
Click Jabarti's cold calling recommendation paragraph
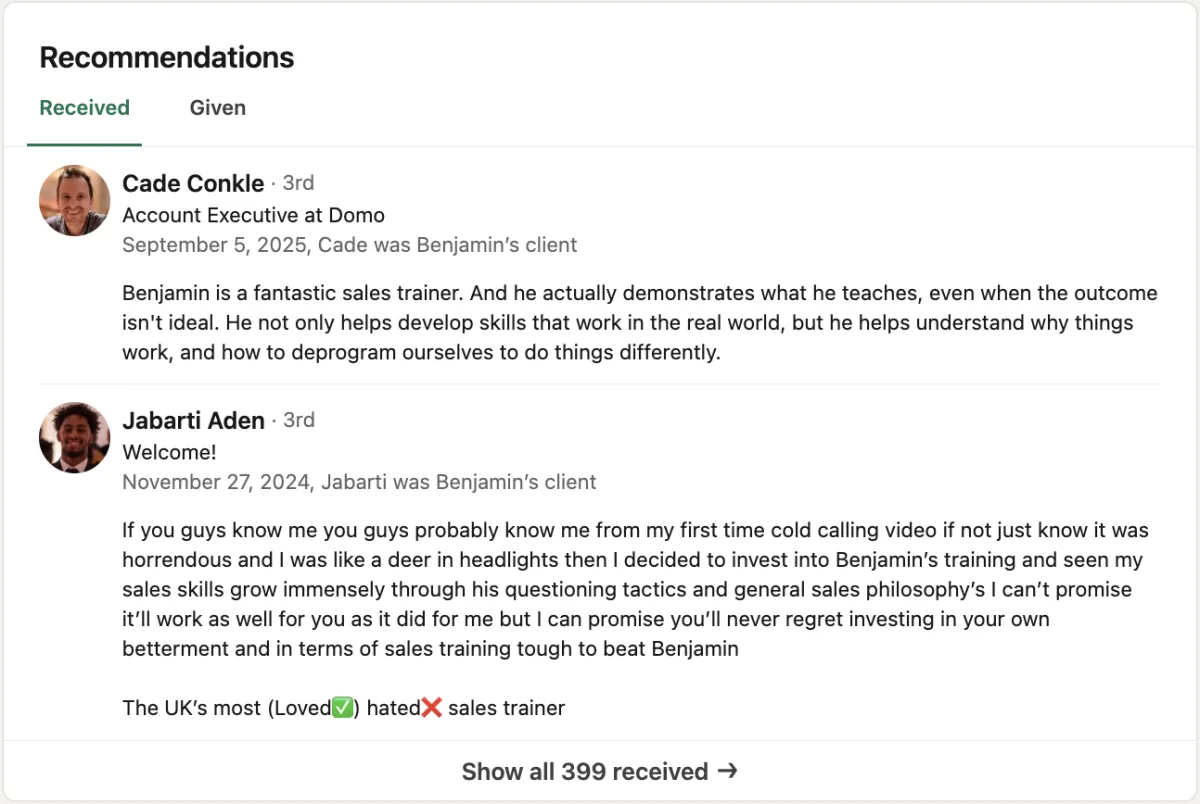[x=635, y=589]
